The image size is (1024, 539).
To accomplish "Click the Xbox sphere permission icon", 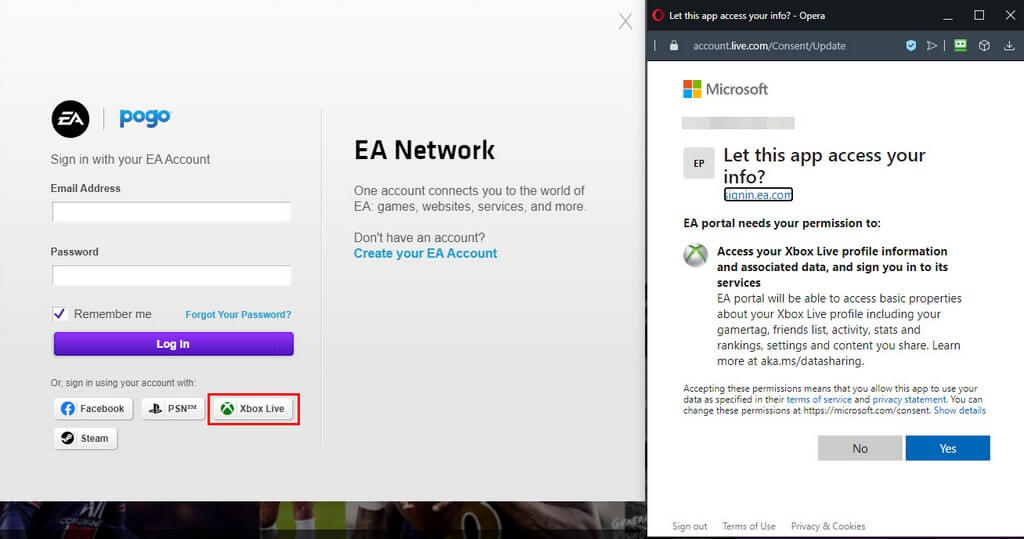I will (696, 255).
